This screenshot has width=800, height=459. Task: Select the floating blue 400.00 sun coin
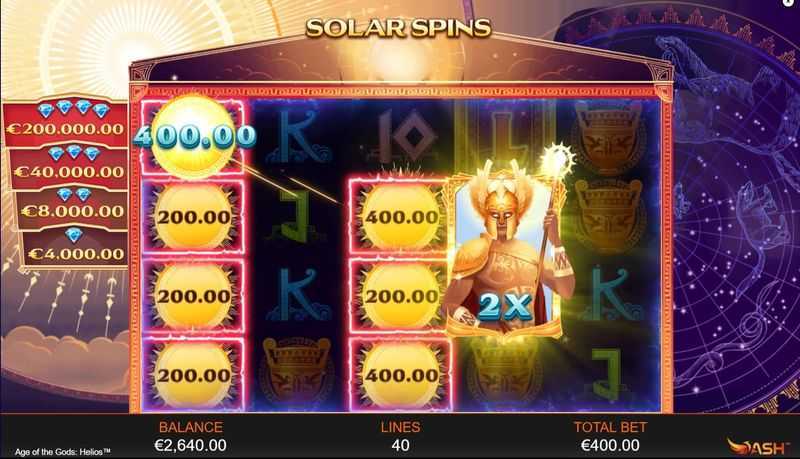(x=194, y=136)
